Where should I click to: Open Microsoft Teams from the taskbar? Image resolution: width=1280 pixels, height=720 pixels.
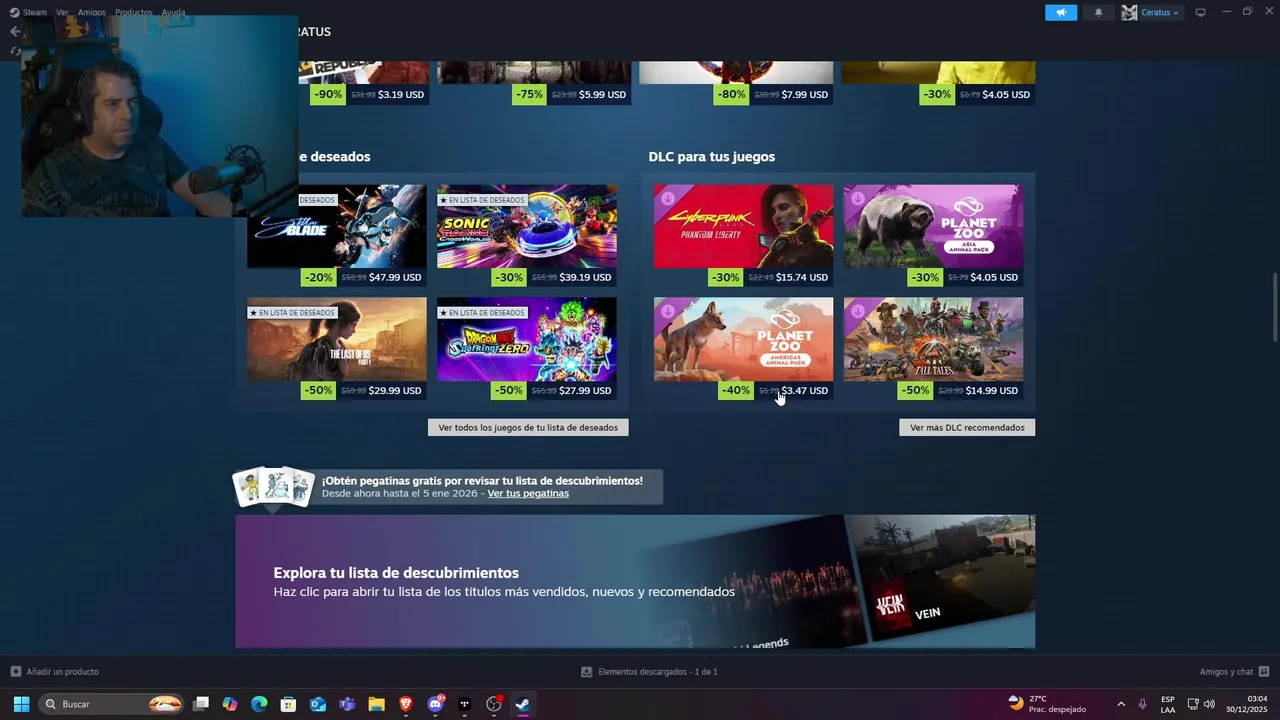tap(347, 704)
